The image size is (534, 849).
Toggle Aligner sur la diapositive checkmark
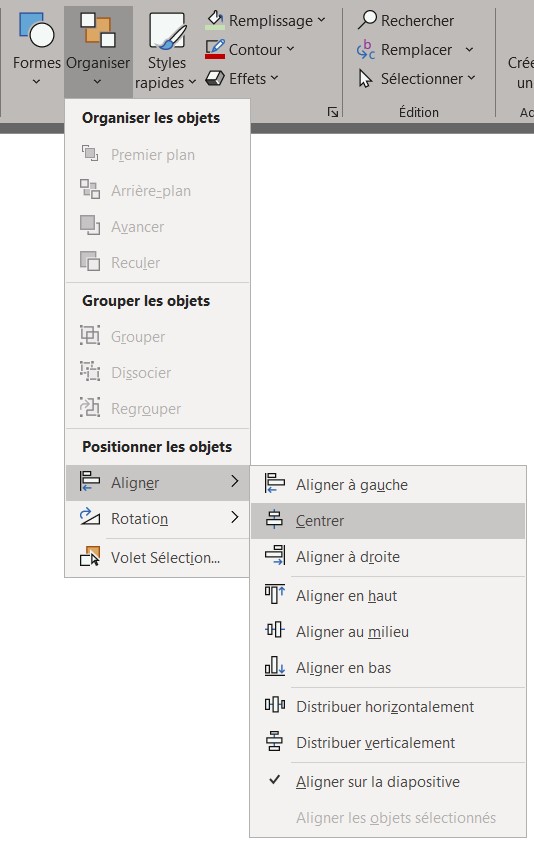(275, 780)
